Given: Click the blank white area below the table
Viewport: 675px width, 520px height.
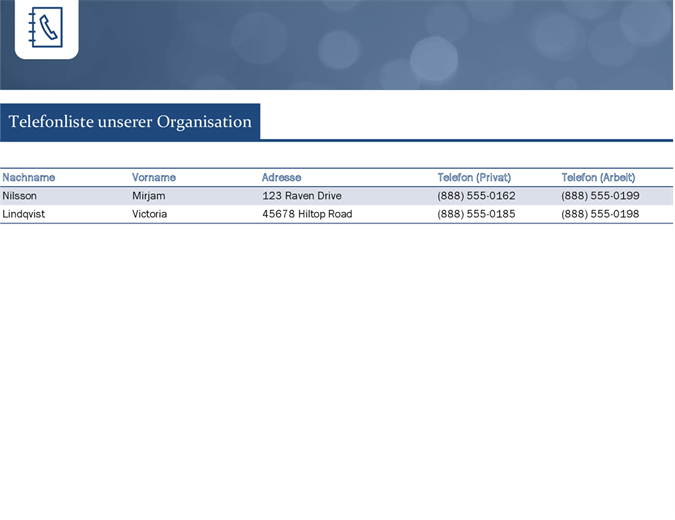Looking at the screenshot, I should pos(337,370).
